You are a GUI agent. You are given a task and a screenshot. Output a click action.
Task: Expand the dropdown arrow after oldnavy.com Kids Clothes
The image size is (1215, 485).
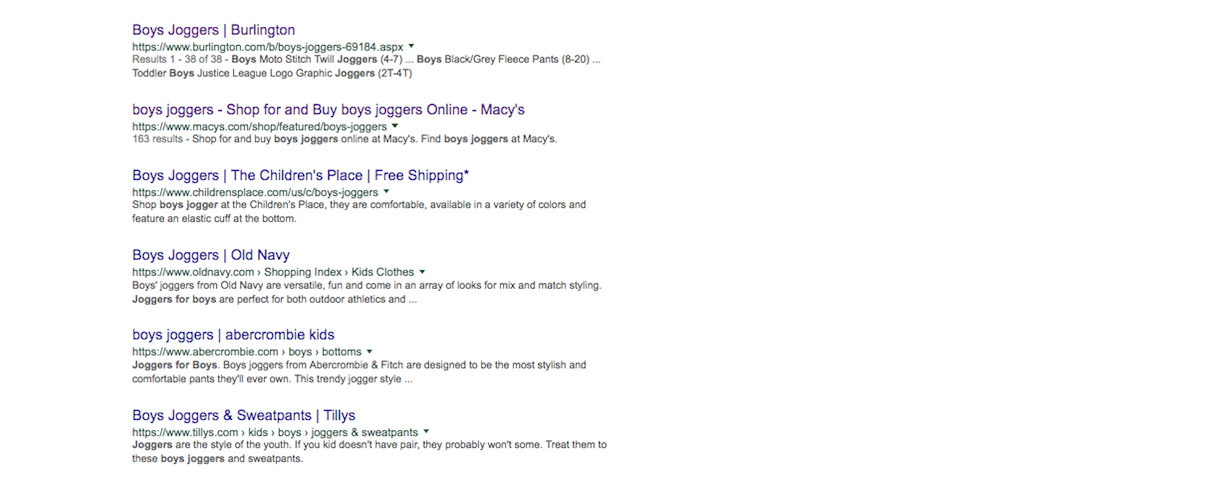[423, 271]
